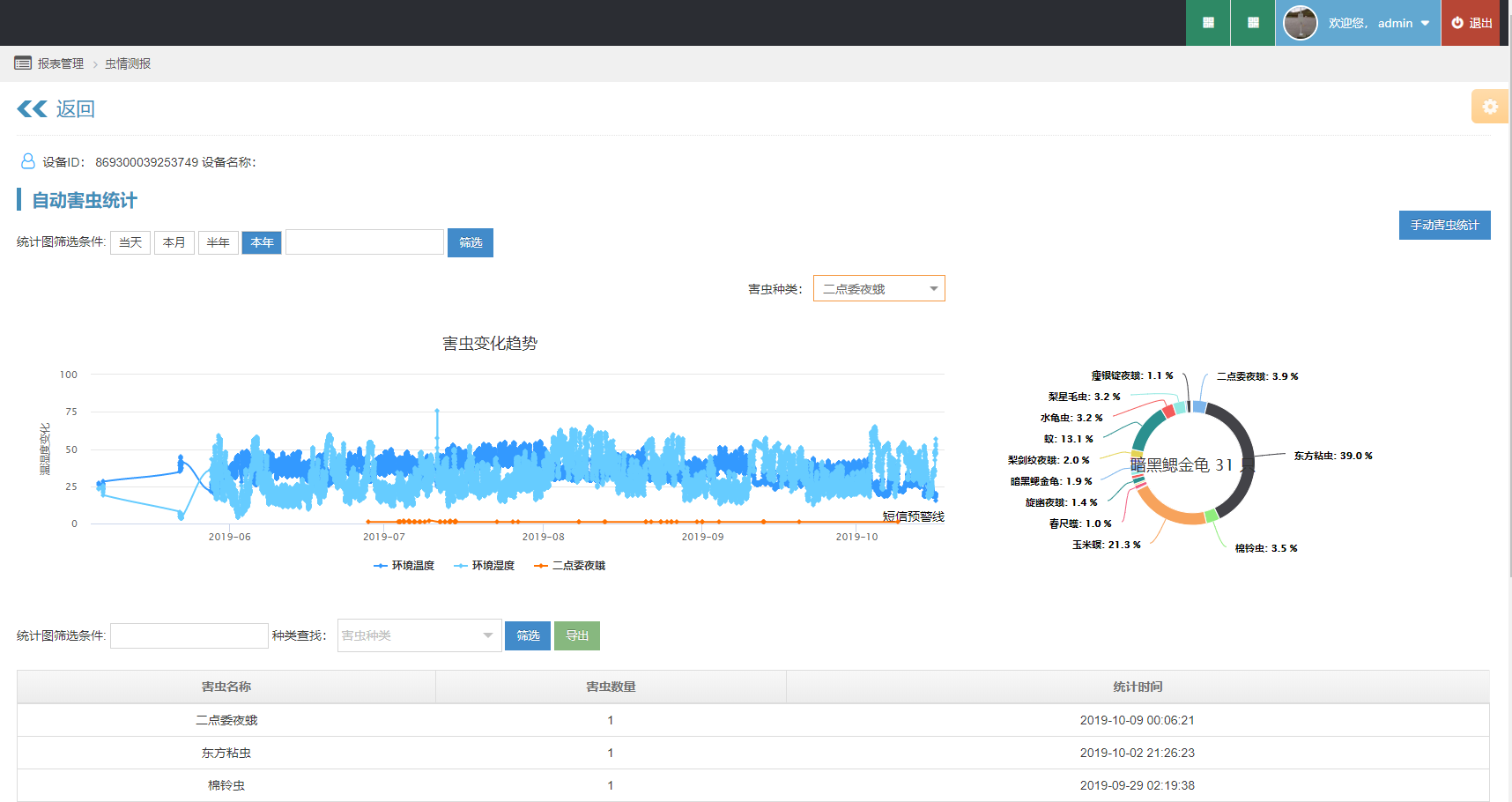Click the green 导出 export button
The image size is (1512, 802).
[x=577, y=635]
